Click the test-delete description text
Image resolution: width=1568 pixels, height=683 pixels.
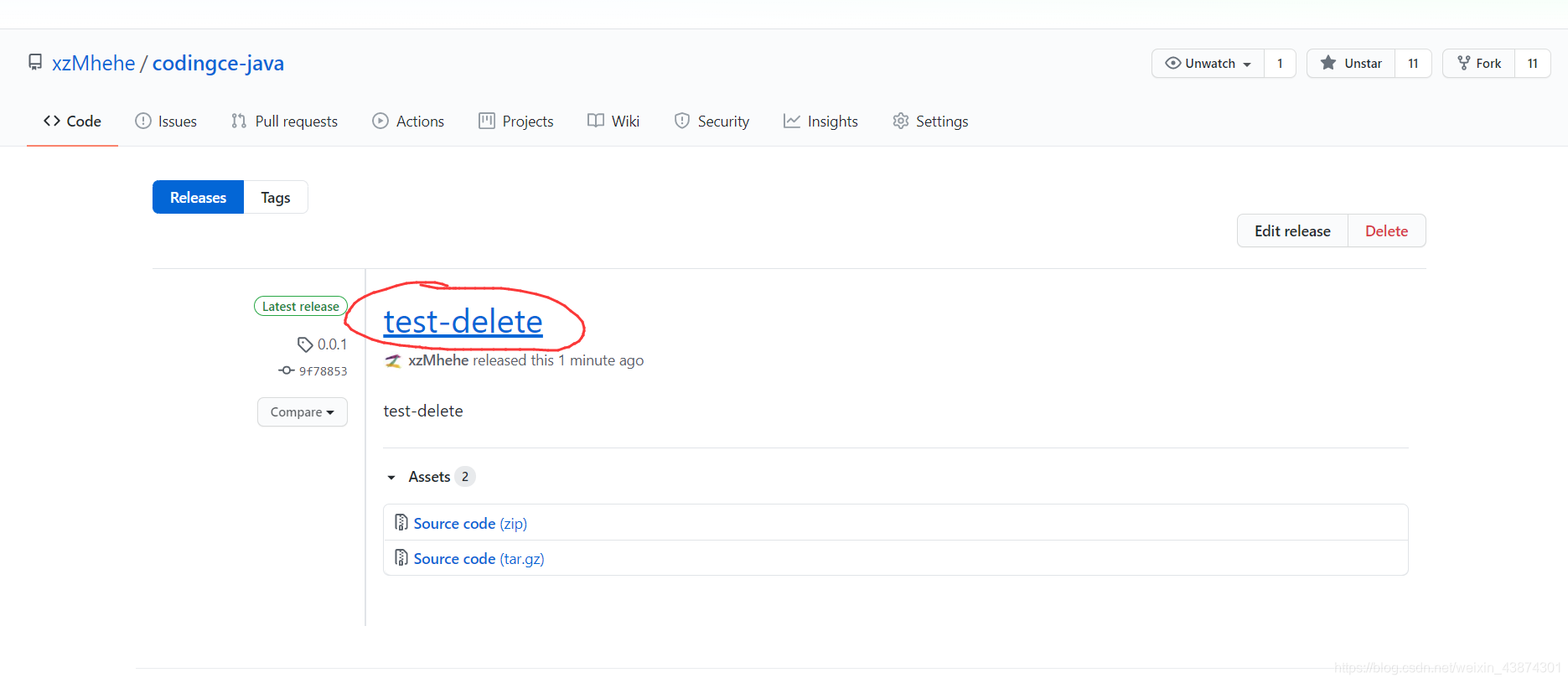[423, 411]
